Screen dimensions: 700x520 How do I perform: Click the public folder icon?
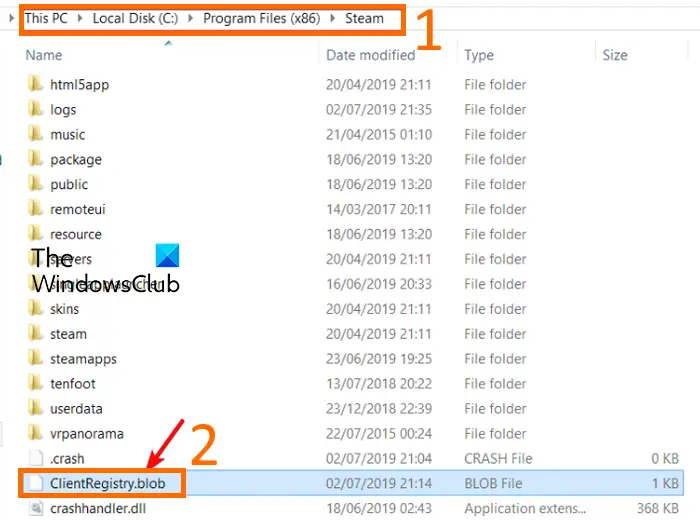point(36,184)
